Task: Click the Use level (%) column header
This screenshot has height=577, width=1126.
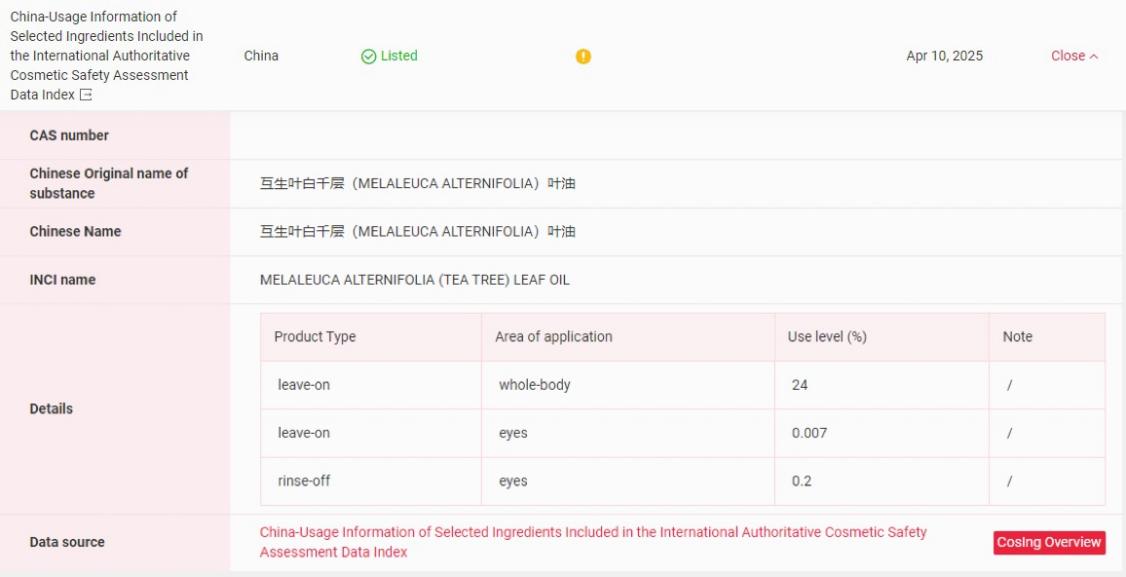Action: pyautogui.click(x=827, y=337)
